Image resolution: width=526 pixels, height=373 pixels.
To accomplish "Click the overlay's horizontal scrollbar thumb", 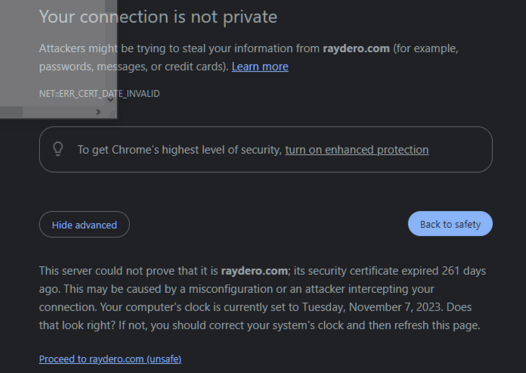I will (x=11, y=112).
